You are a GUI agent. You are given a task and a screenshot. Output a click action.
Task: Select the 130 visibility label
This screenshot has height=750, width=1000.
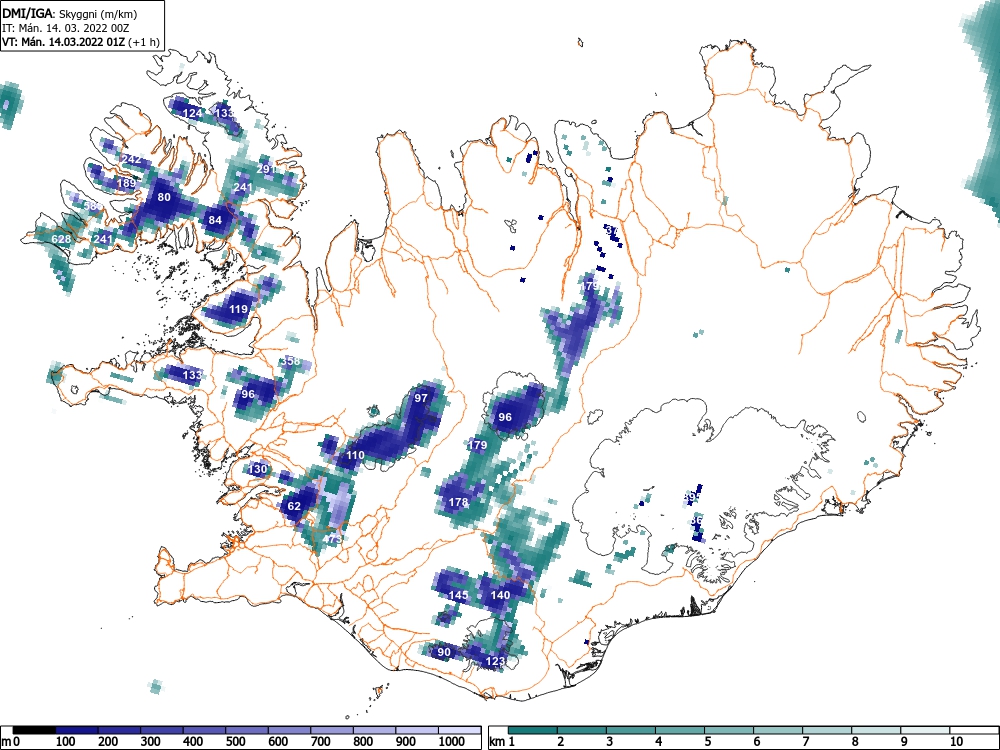coord(258,469)
